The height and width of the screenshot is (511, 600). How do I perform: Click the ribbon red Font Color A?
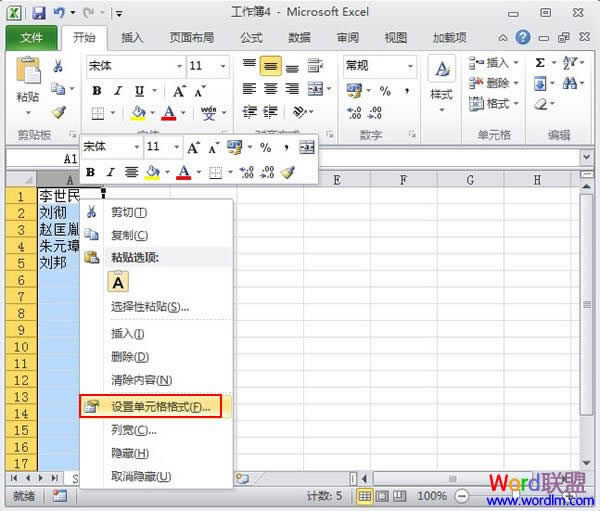tap(169, 113)
